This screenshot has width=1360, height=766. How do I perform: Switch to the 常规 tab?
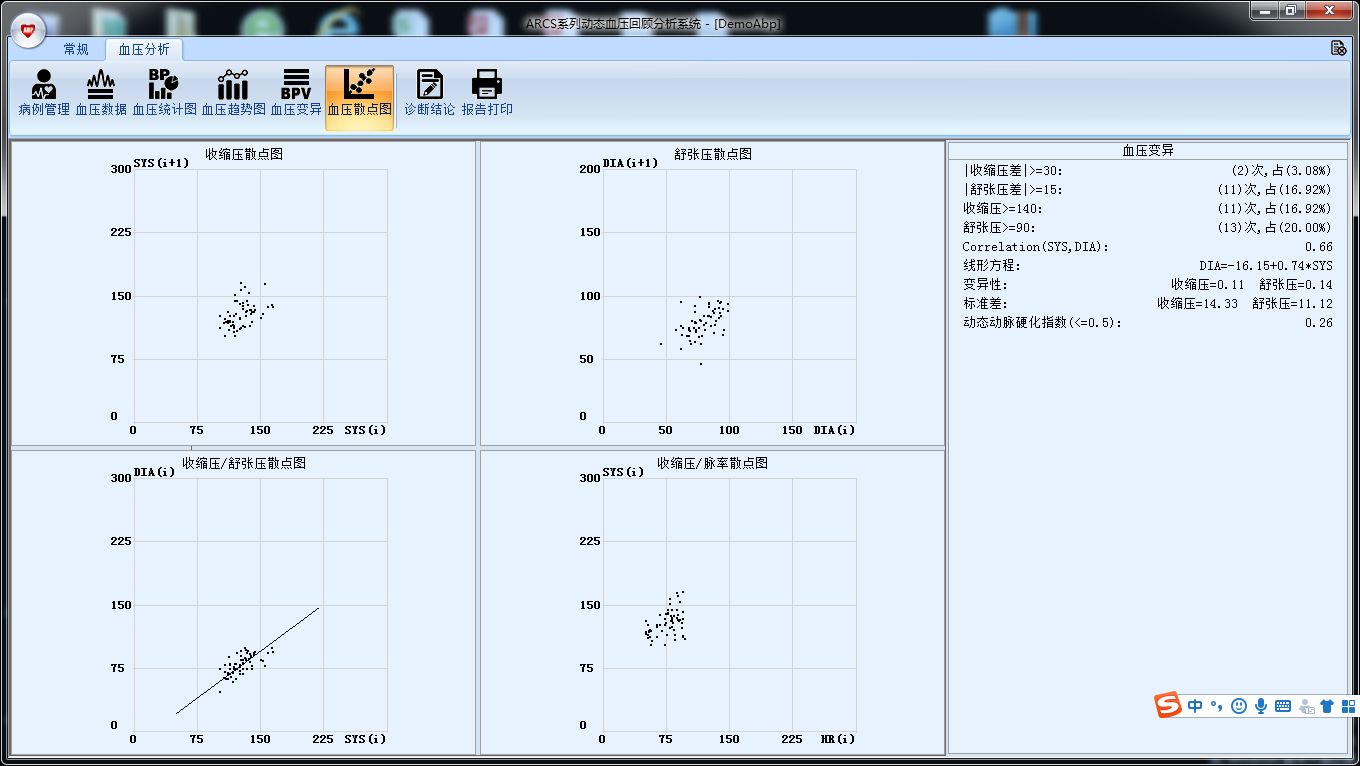(76, 49)
